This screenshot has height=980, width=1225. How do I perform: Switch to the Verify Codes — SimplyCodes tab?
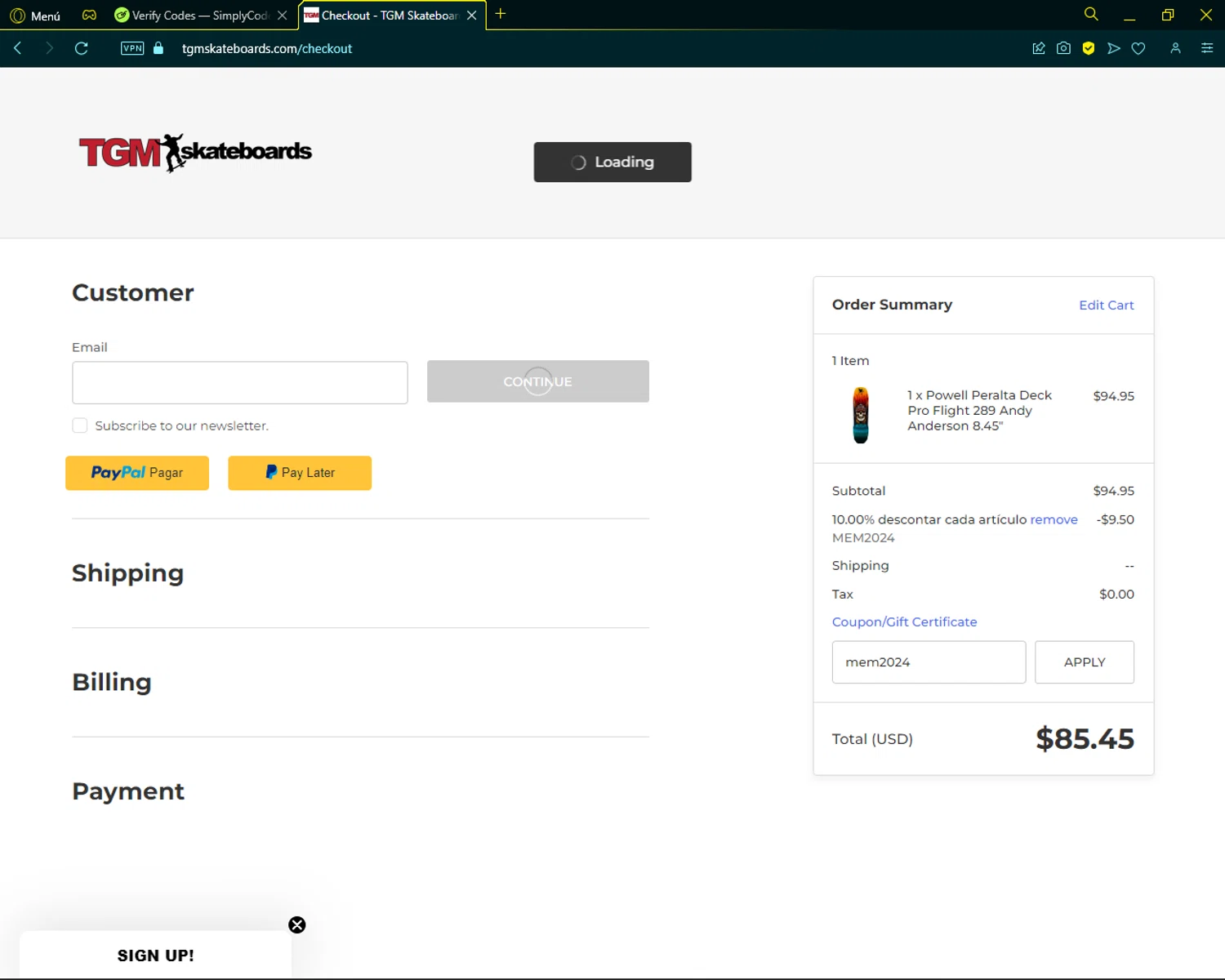coord(200,16)
